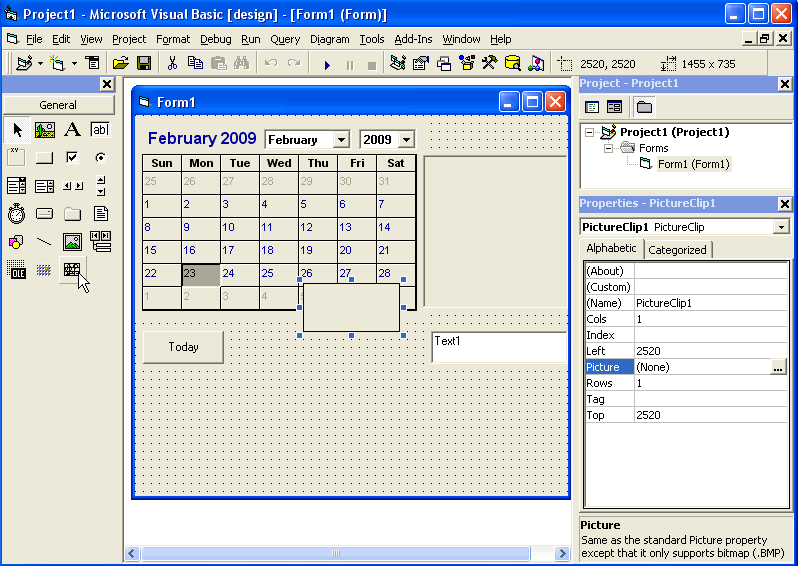Click the Open Project toolbar icon

[121, 64]
